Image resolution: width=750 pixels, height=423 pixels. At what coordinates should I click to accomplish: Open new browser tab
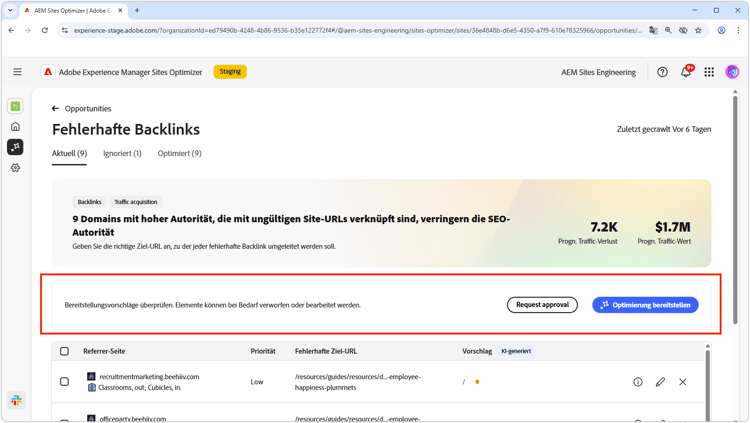pyautogui.click(x=137, y=10)
